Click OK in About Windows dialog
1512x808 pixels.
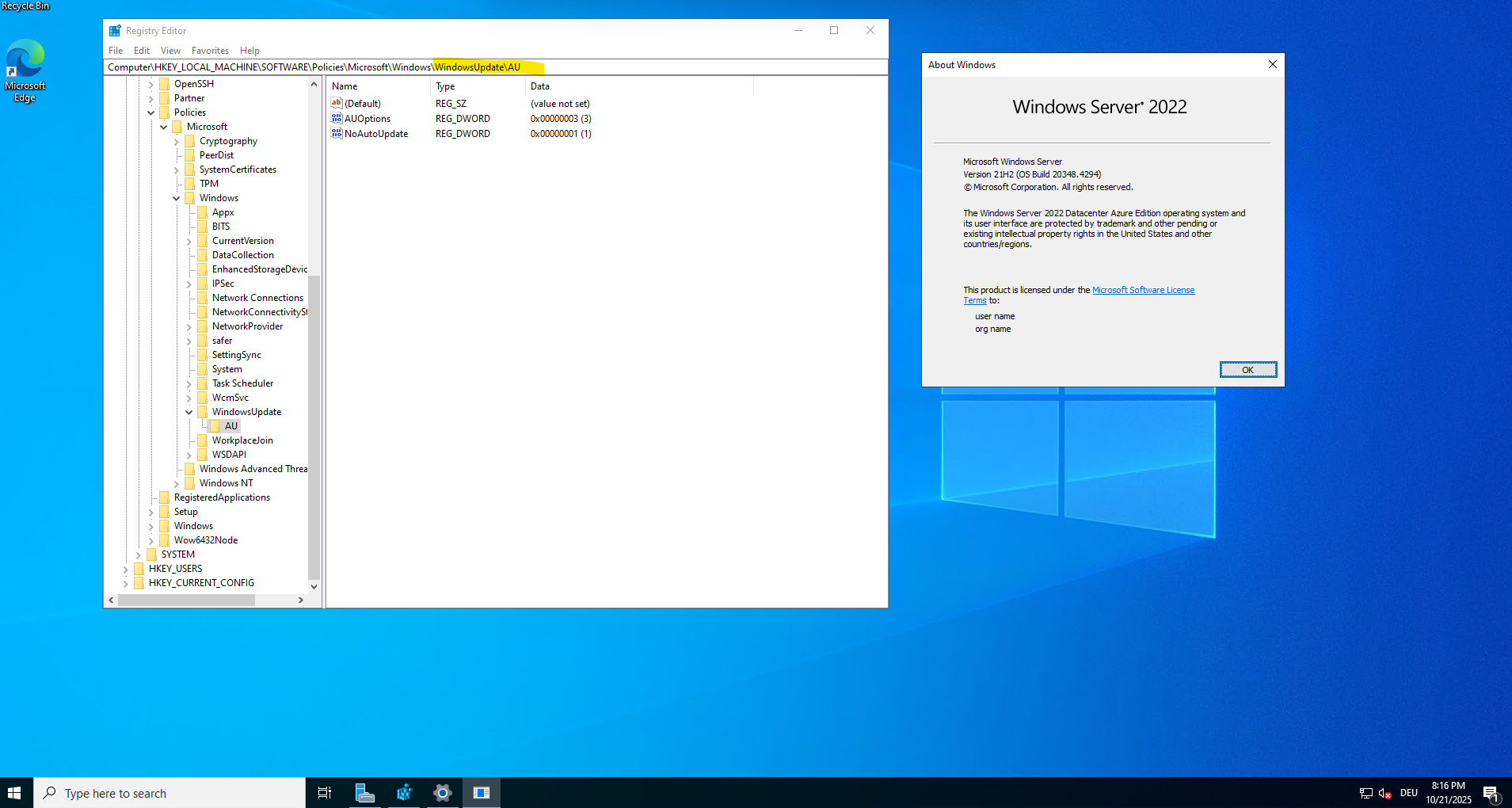coord(1247,370)
